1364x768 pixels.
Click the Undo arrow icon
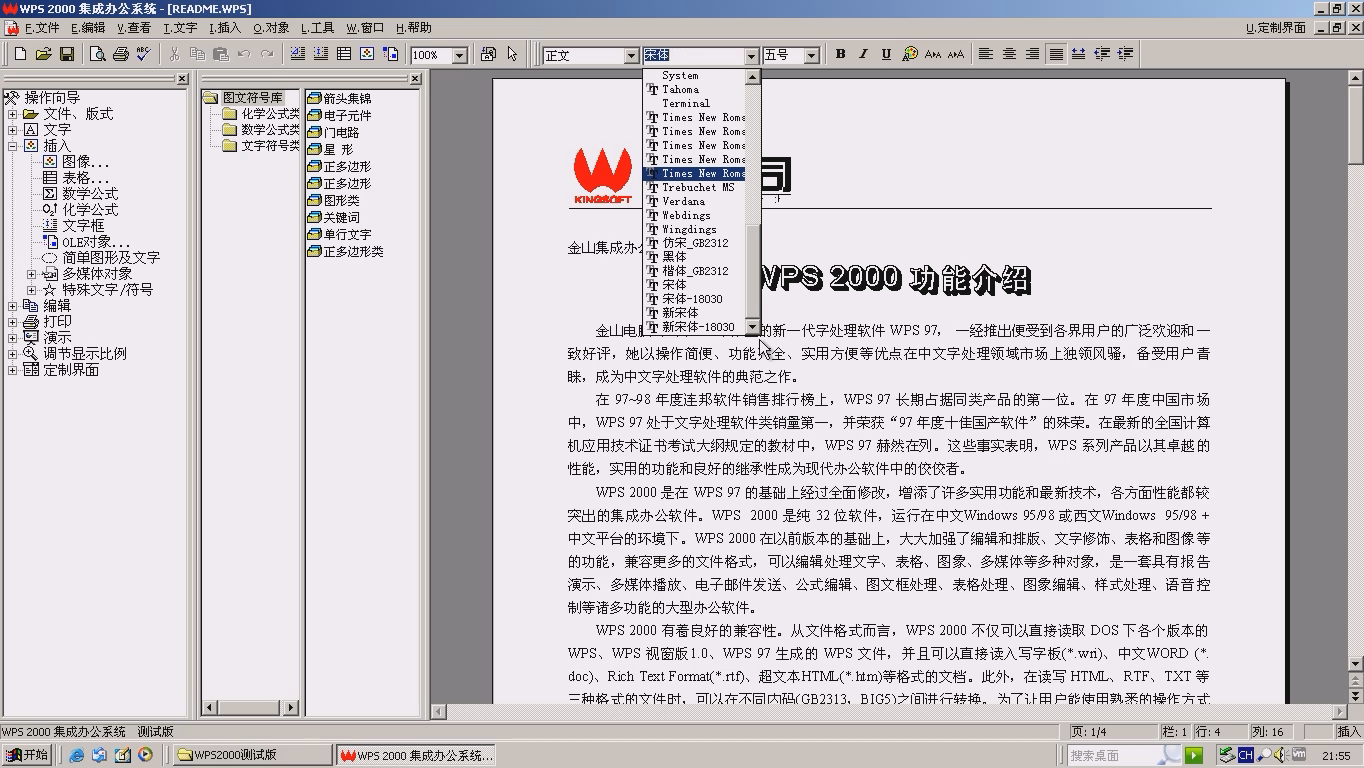(244, 54)
